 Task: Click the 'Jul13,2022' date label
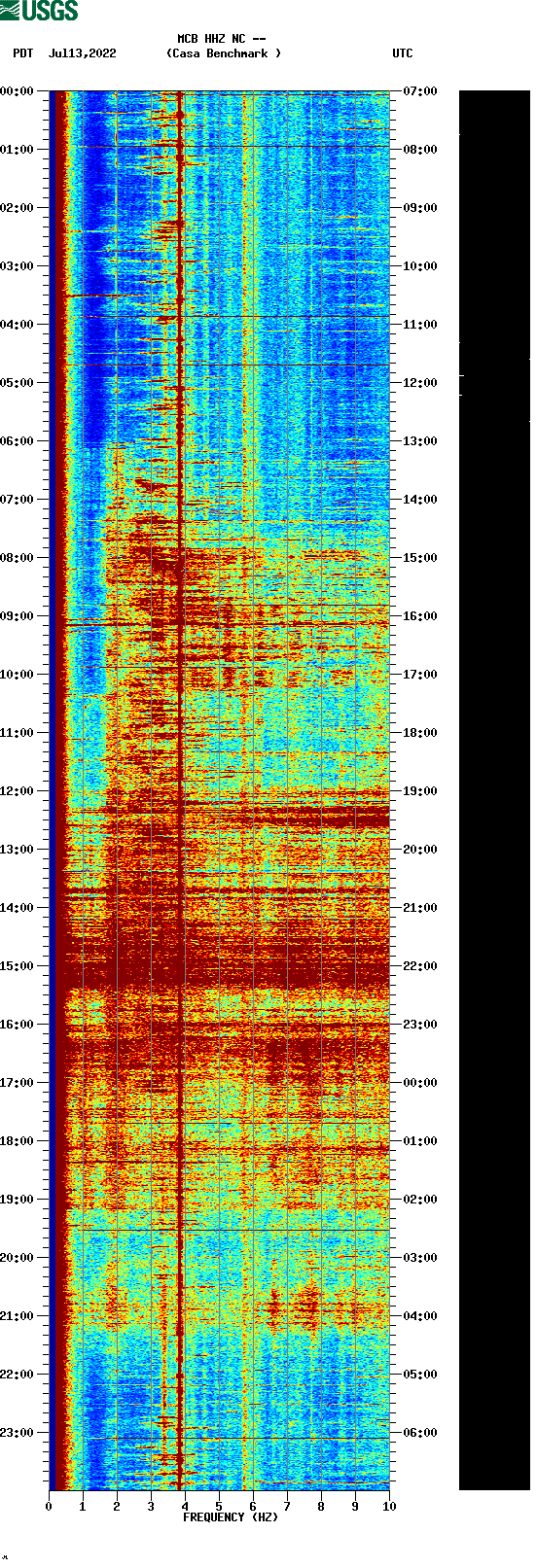pyautogui.click(x=82, y=53)
